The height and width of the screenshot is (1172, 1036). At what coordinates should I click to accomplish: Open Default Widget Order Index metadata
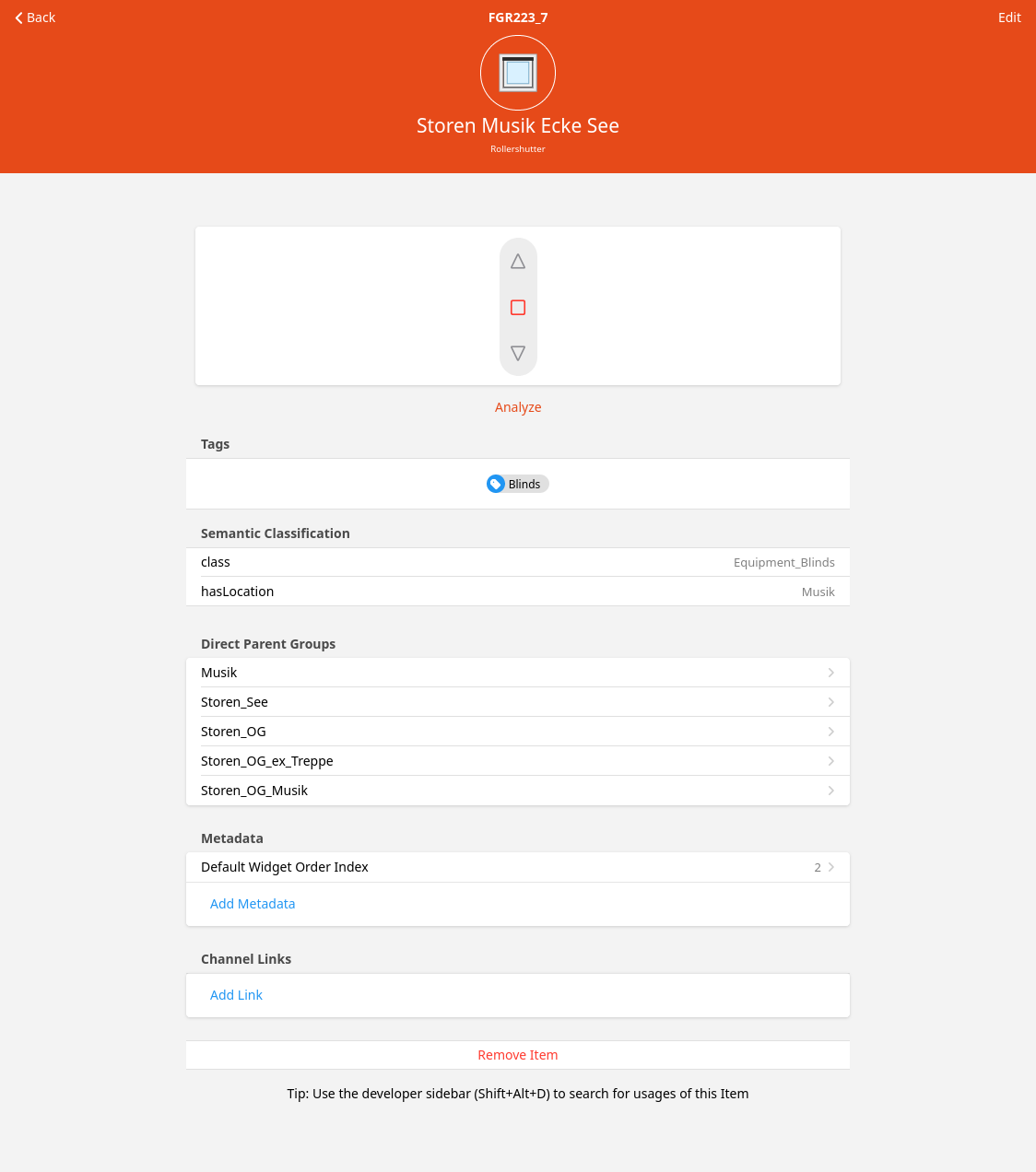coord(518,867)
